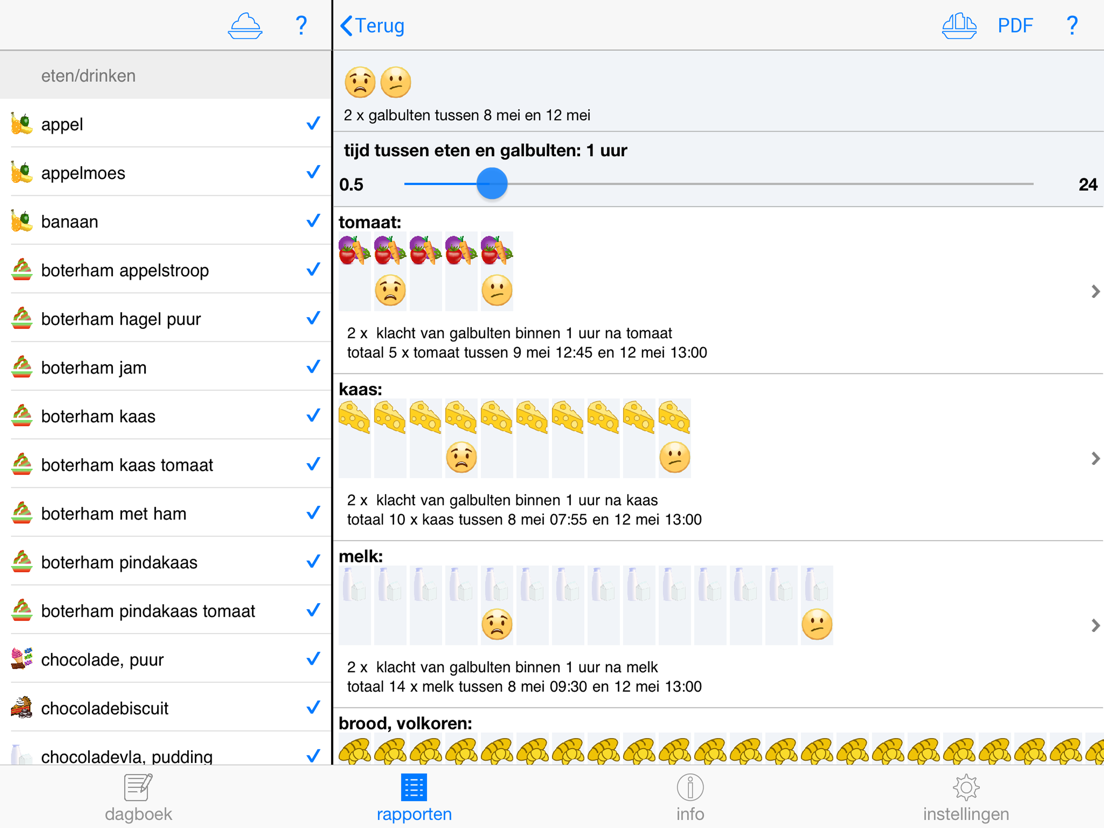Toggle the boterham hagel puur checkmark
Viewport: 1104px width, 828px height.
313,318
